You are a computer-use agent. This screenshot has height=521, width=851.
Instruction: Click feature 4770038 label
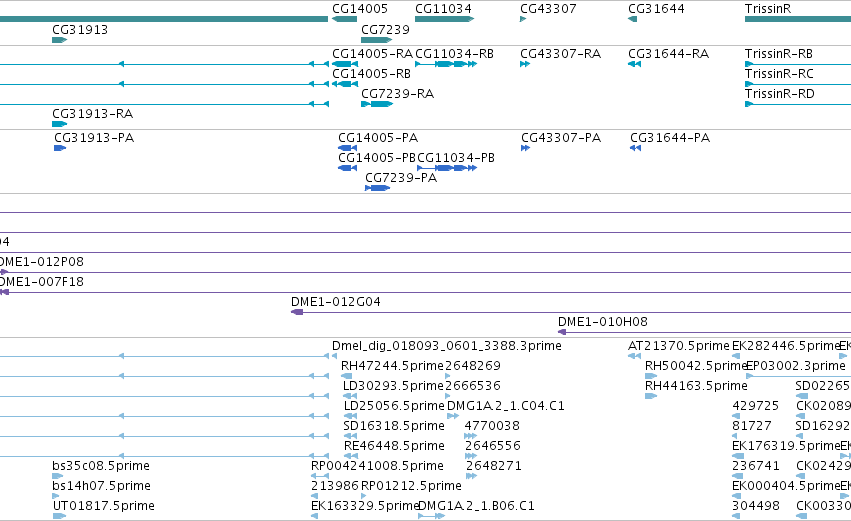tap(492, 426)
